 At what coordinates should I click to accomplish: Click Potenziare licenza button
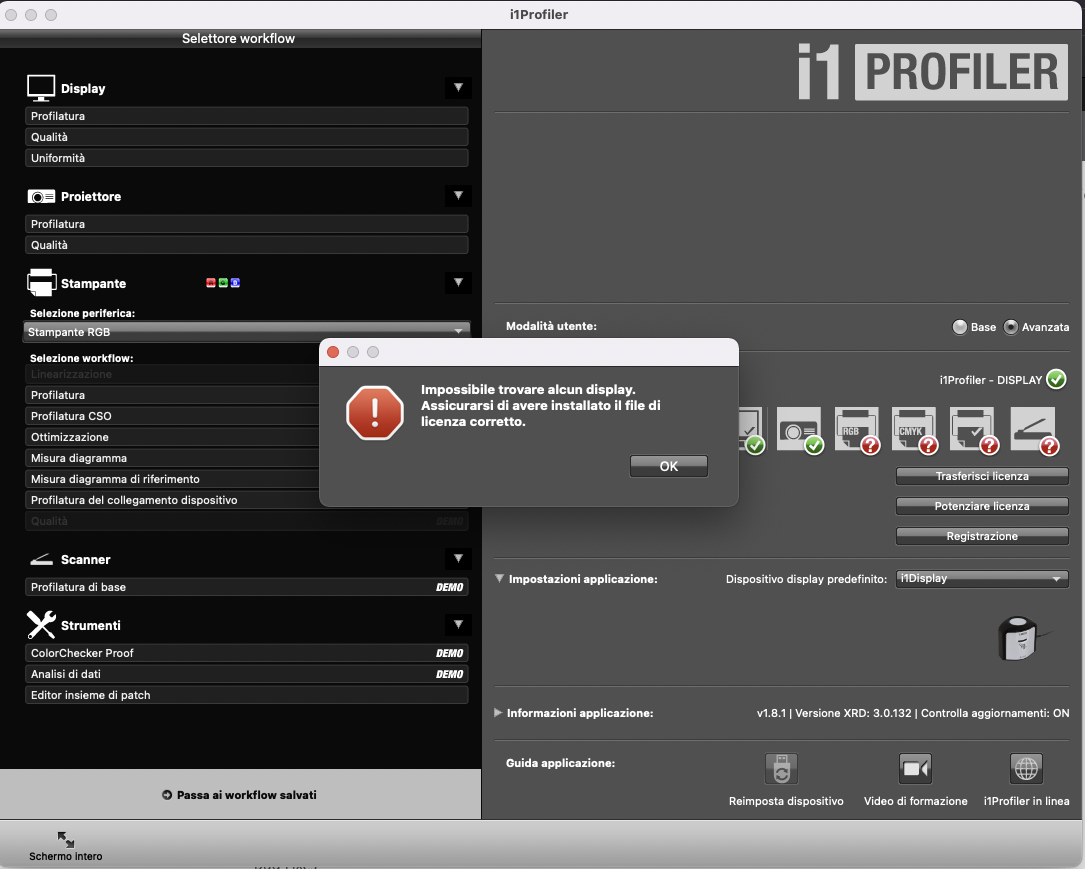(x=982, y=506)
